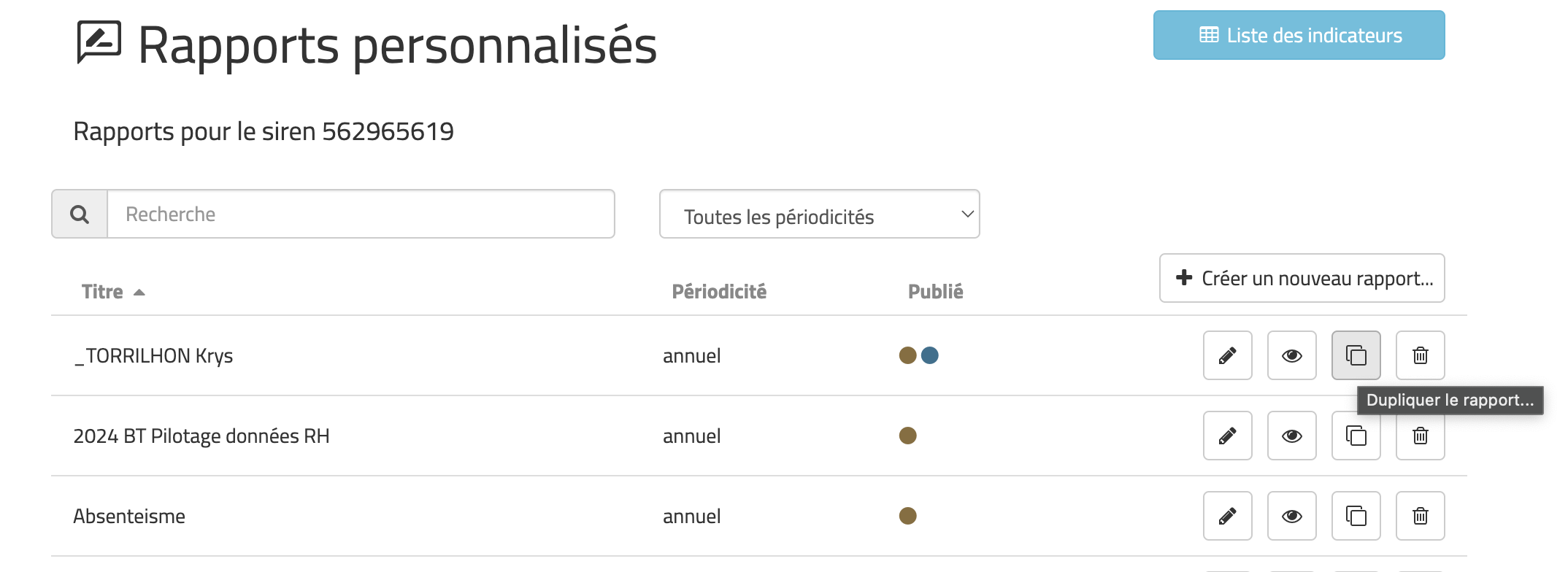Viewport: 1568px width, 572px height.
Task: Duplicate the _TORRILHON Krys report
Action: tap(1356, 355)
